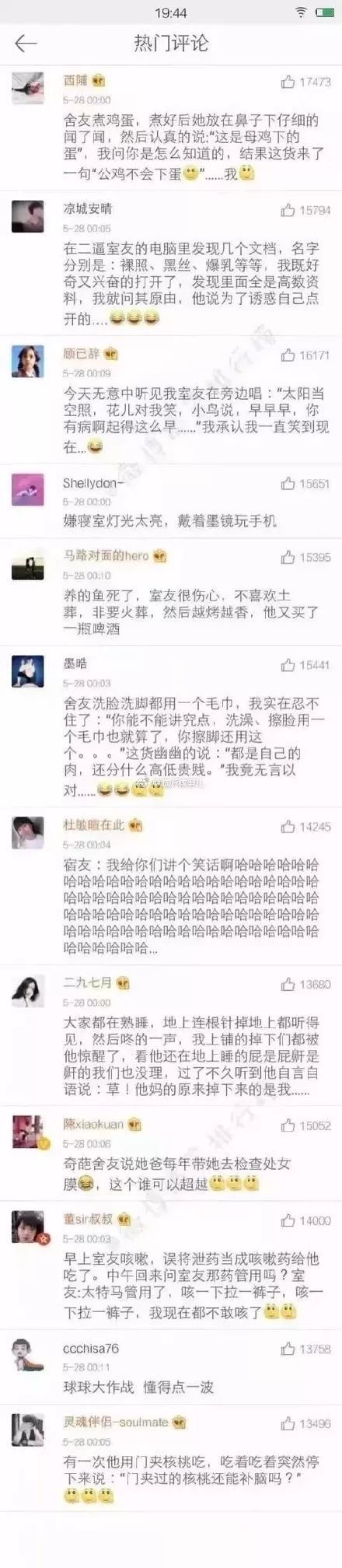Open username 马路对面的hero
The image size is (342, 1568).
click(x=106, y=555)
